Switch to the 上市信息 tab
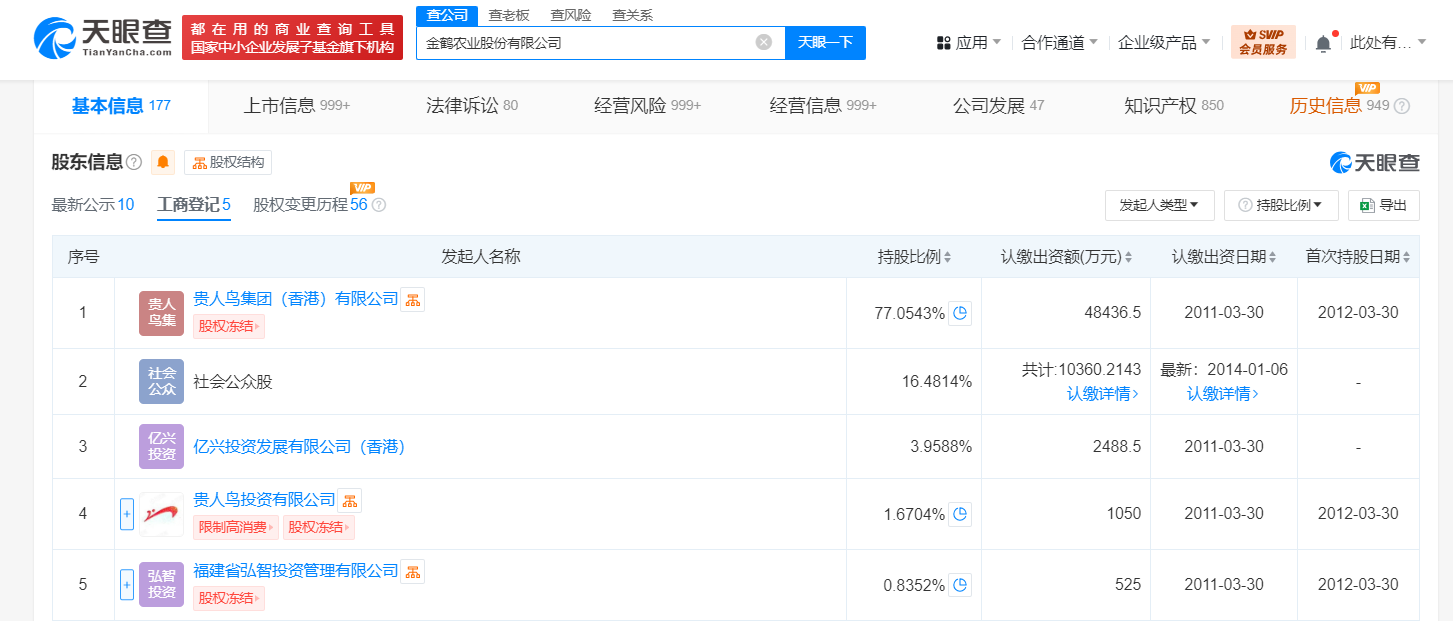 [297, 106]
